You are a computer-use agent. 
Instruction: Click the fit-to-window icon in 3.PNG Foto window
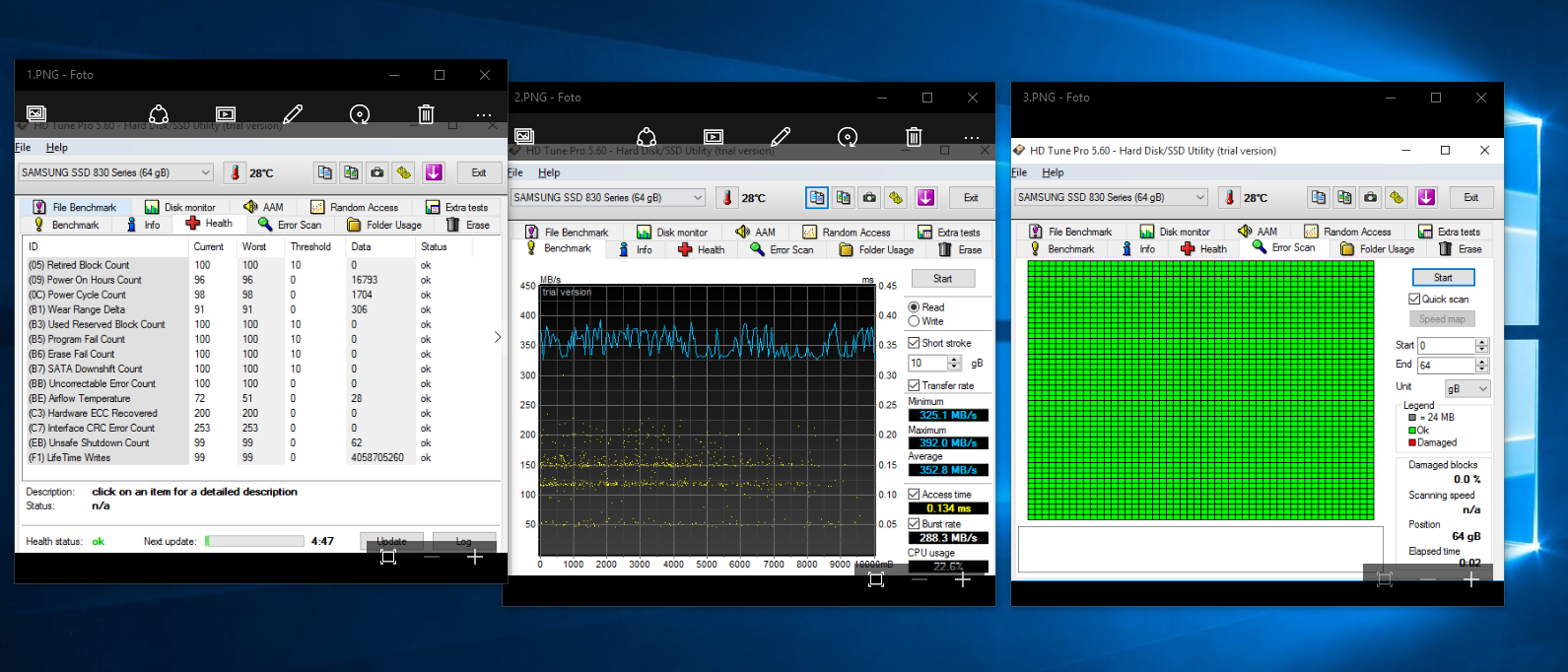1385,579
